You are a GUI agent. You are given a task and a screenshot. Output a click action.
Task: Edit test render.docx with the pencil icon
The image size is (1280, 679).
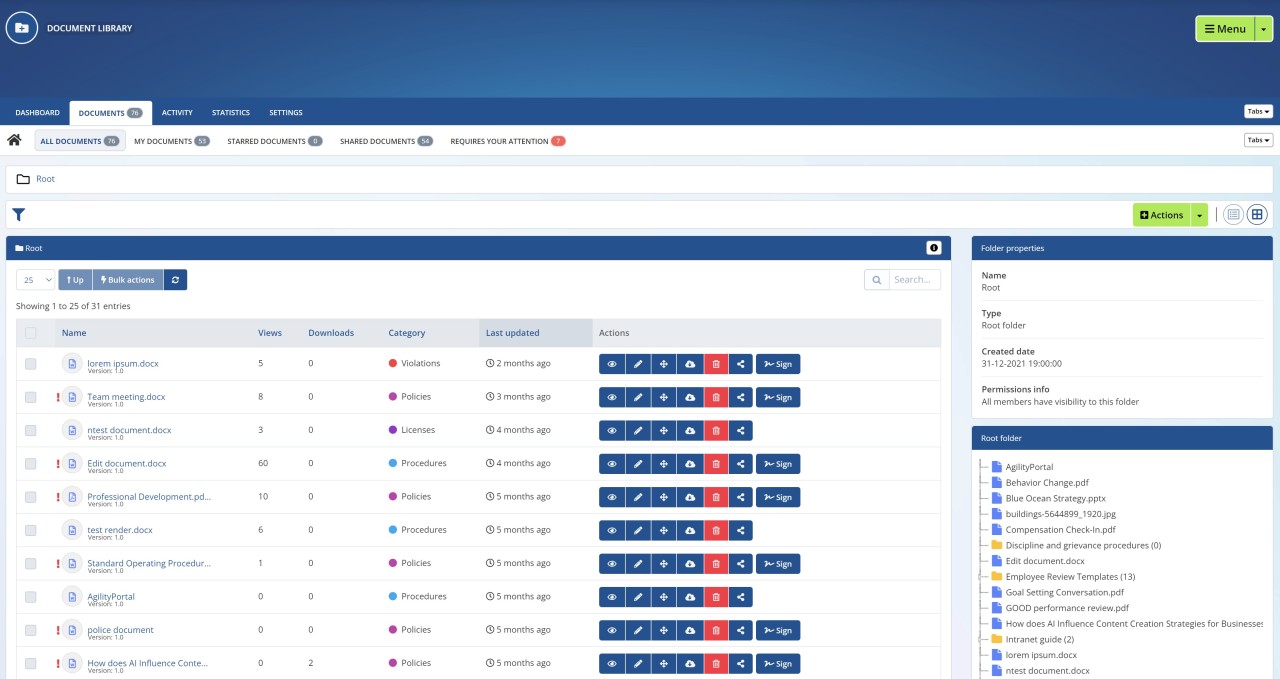638,530
